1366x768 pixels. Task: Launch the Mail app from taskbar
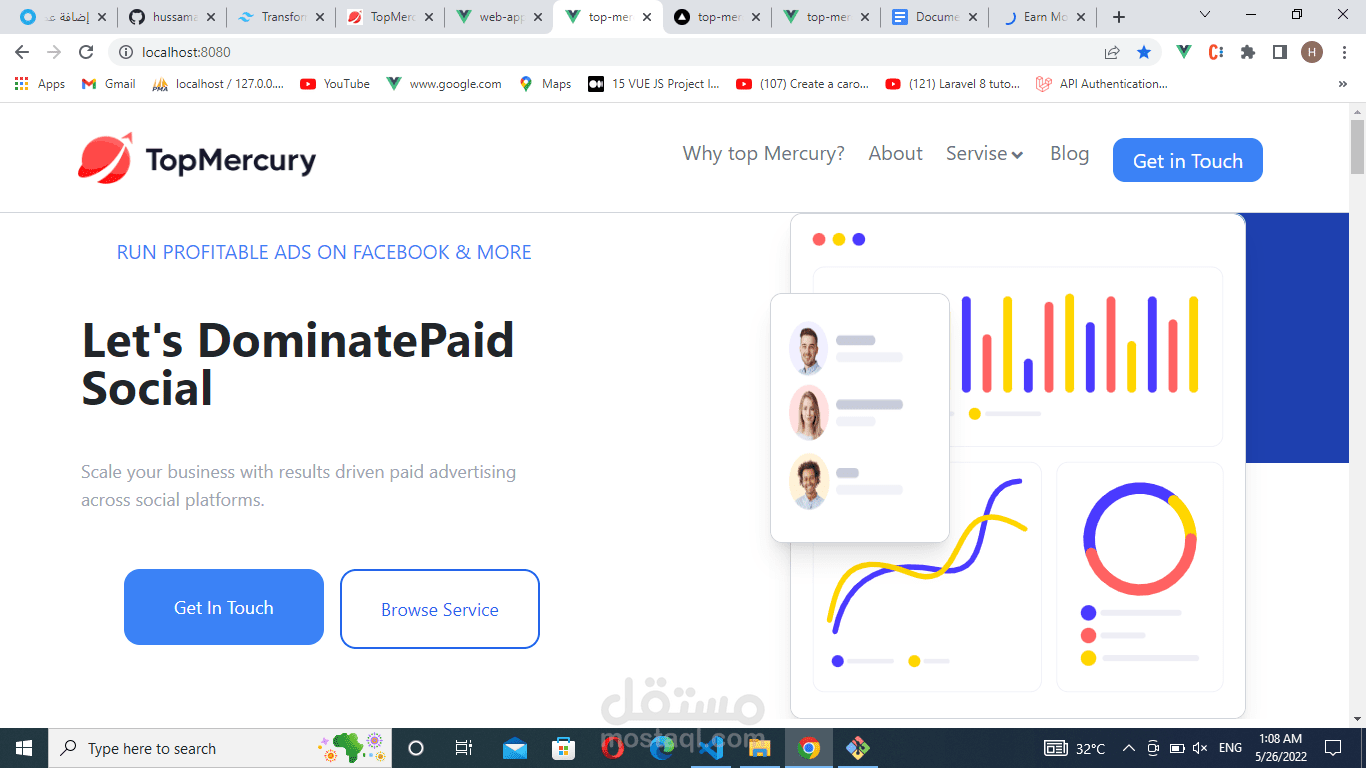click(x=514, y=748)
